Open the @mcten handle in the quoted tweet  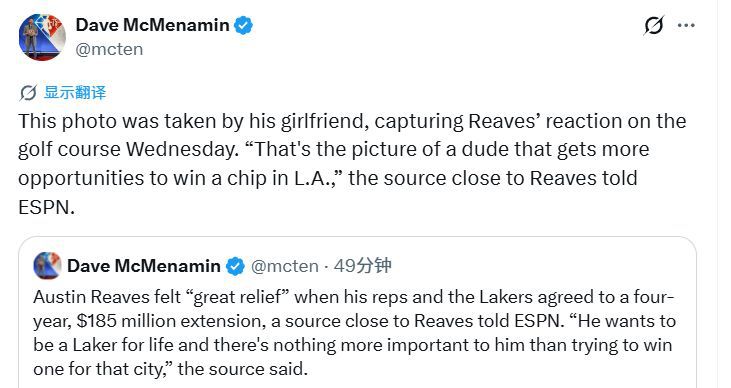point(285,266)
